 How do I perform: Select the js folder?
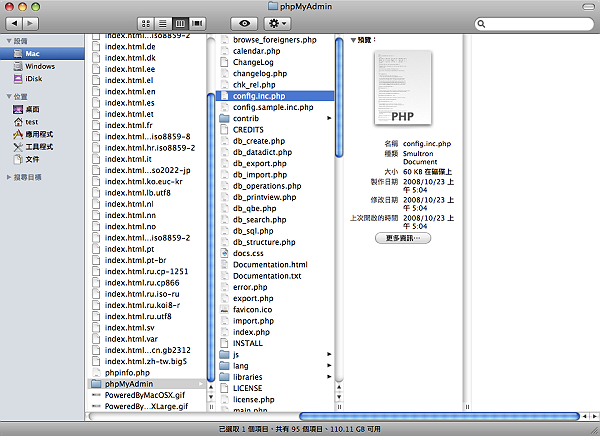[275, 354]
